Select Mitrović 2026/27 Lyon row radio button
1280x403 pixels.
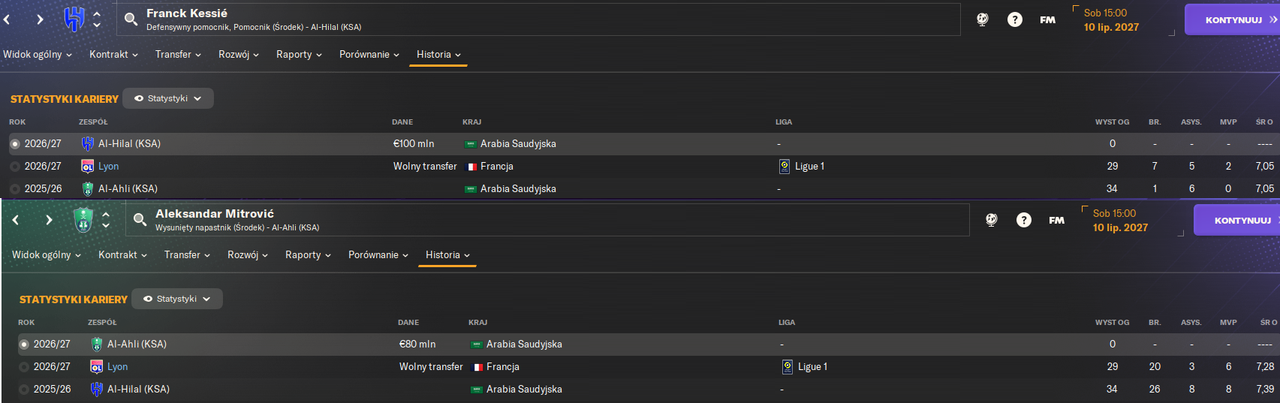tap(24, 366)
